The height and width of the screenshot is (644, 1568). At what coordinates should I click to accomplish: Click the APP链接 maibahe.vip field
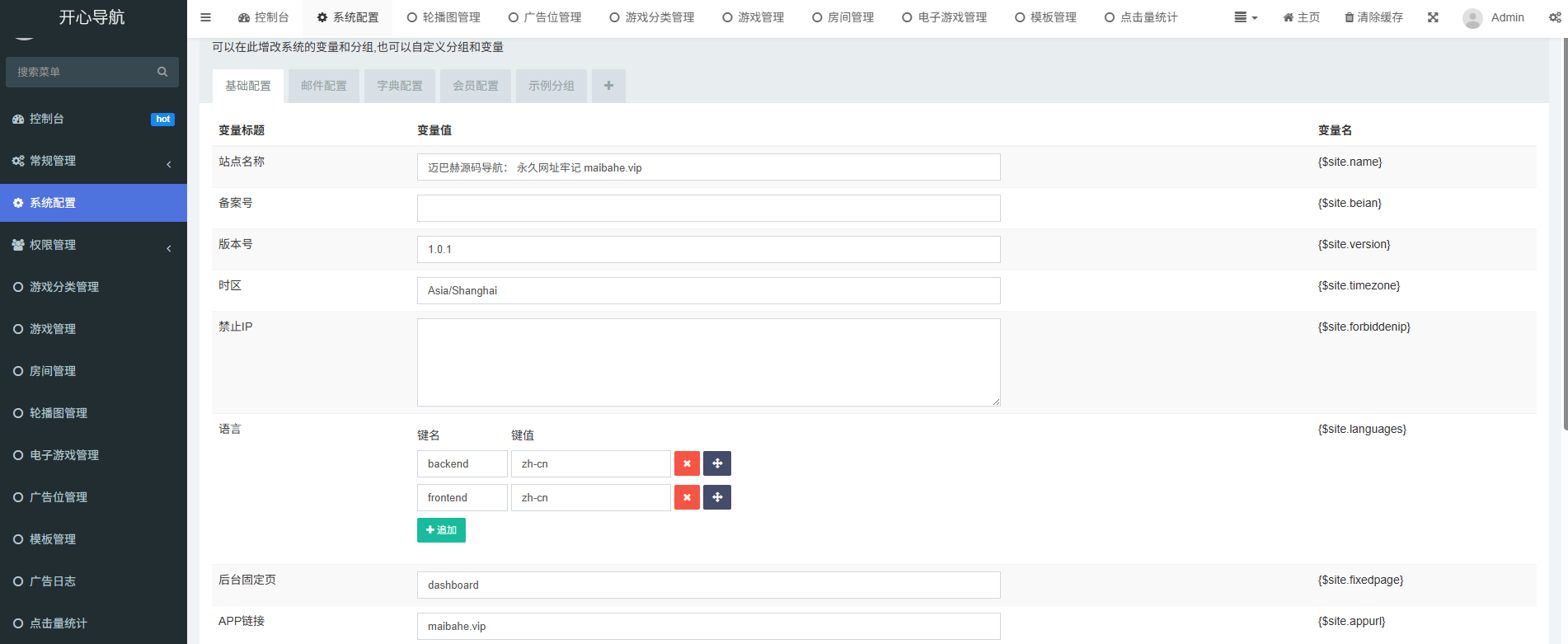point(709,626)
